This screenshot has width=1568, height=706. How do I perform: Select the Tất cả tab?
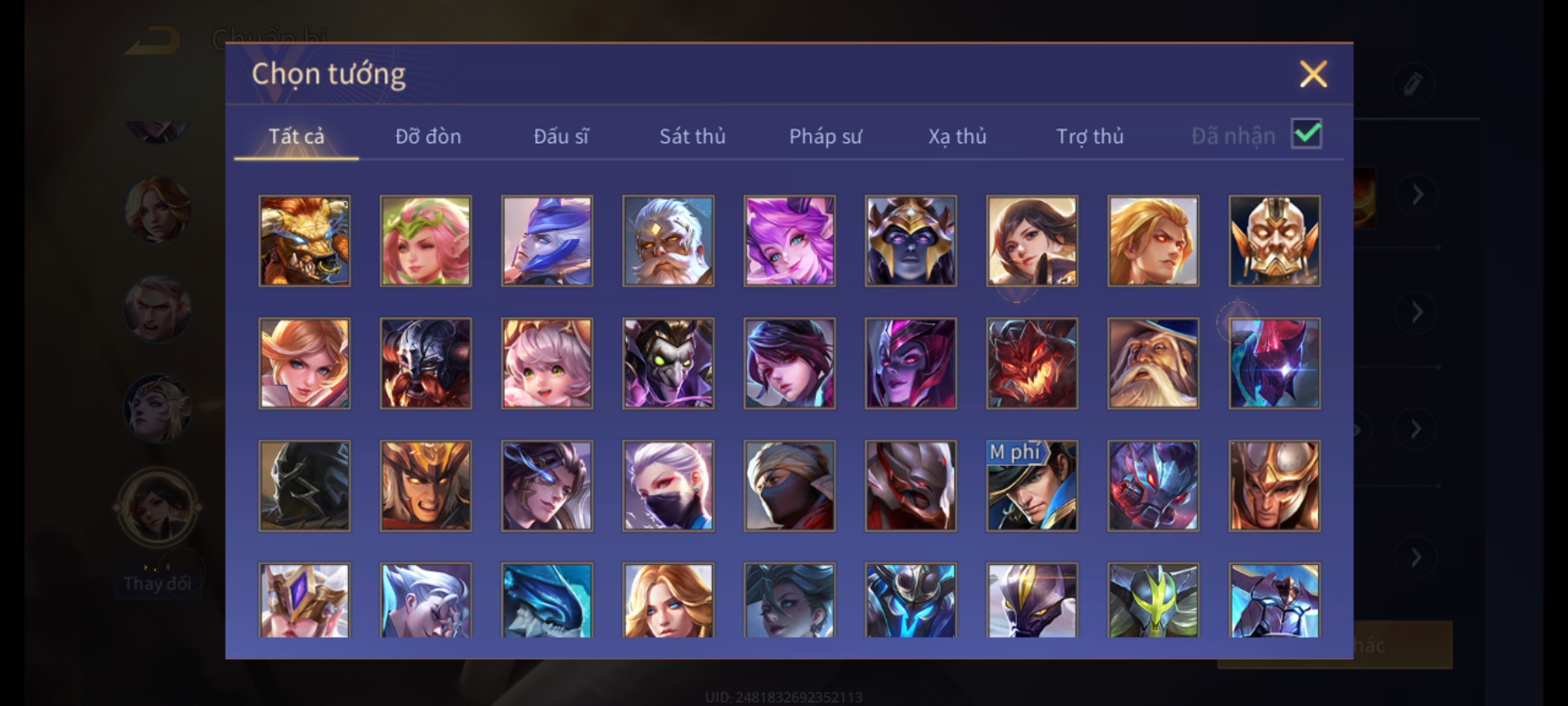pos(296,136)
